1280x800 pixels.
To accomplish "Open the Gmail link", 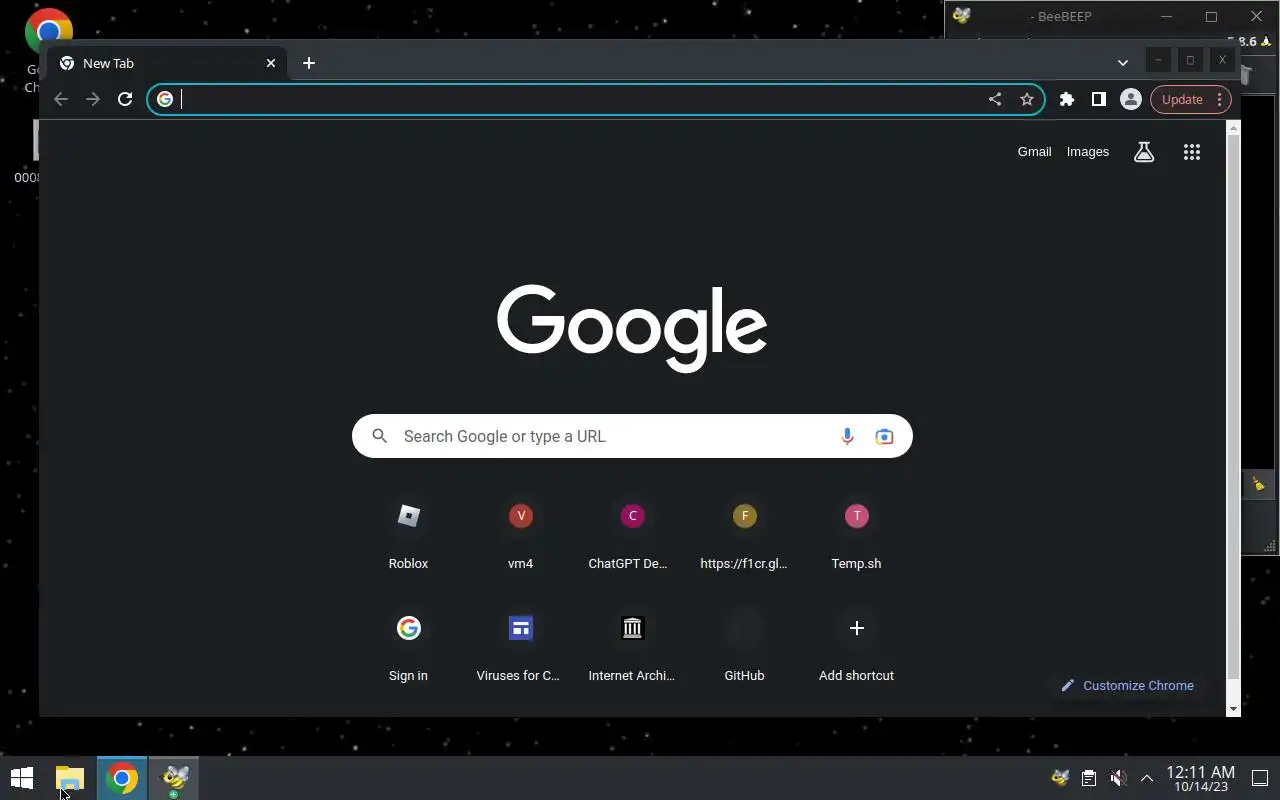I will (1034, 152).
